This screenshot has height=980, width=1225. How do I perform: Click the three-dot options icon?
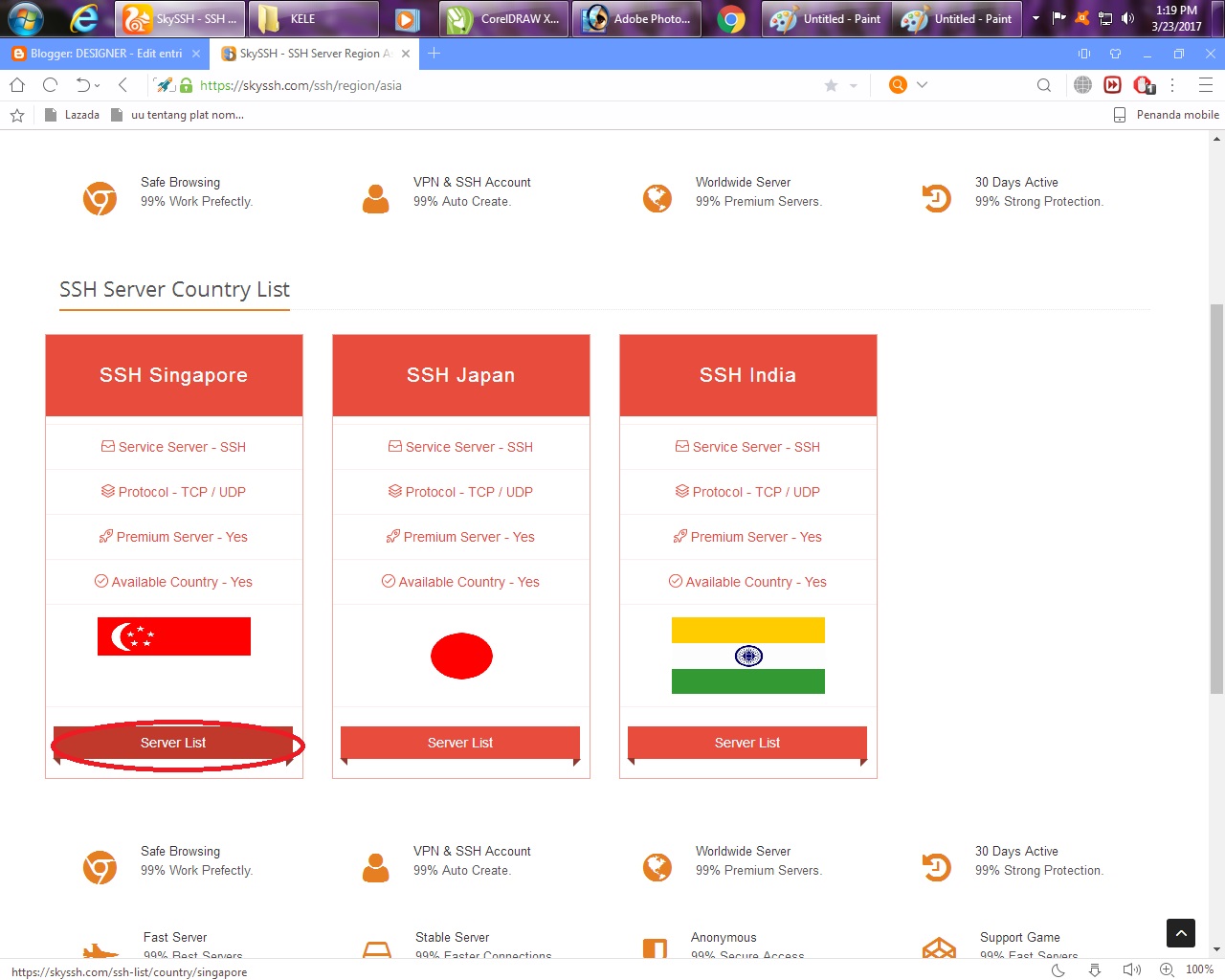1171,85
